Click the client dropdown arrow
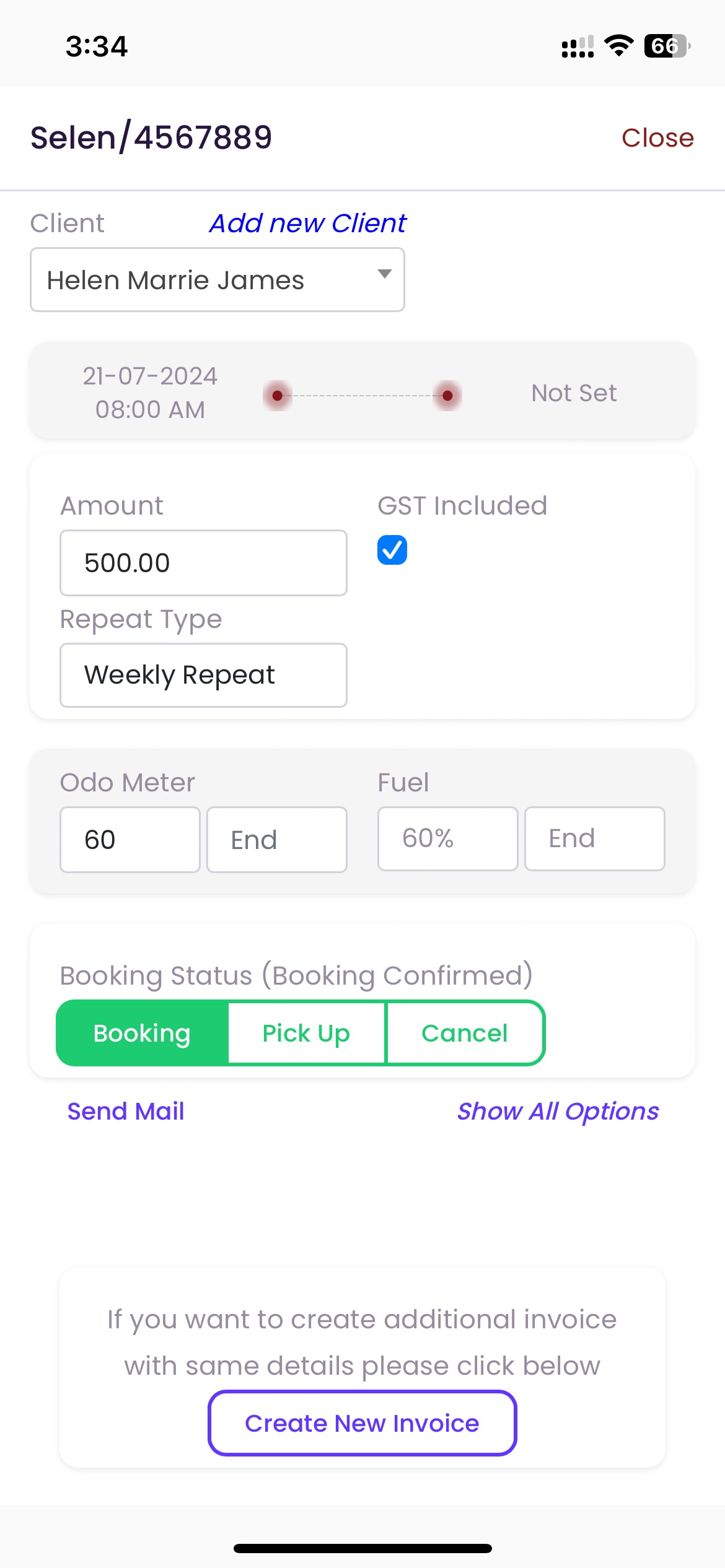The width and height of the screenshot is (725, 1568). tap(385, 274)
